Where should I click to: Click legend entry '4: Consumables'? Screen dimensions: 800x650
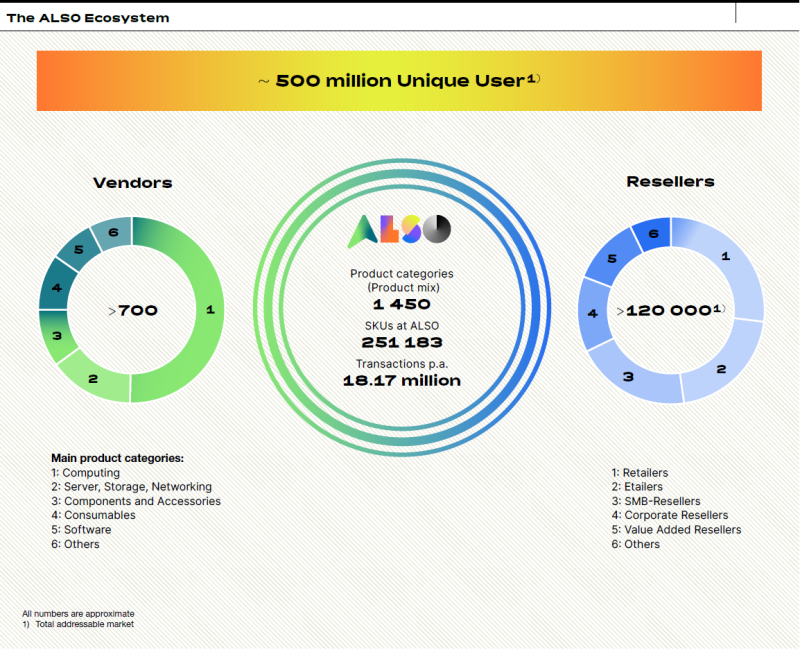tap(93, 515)
